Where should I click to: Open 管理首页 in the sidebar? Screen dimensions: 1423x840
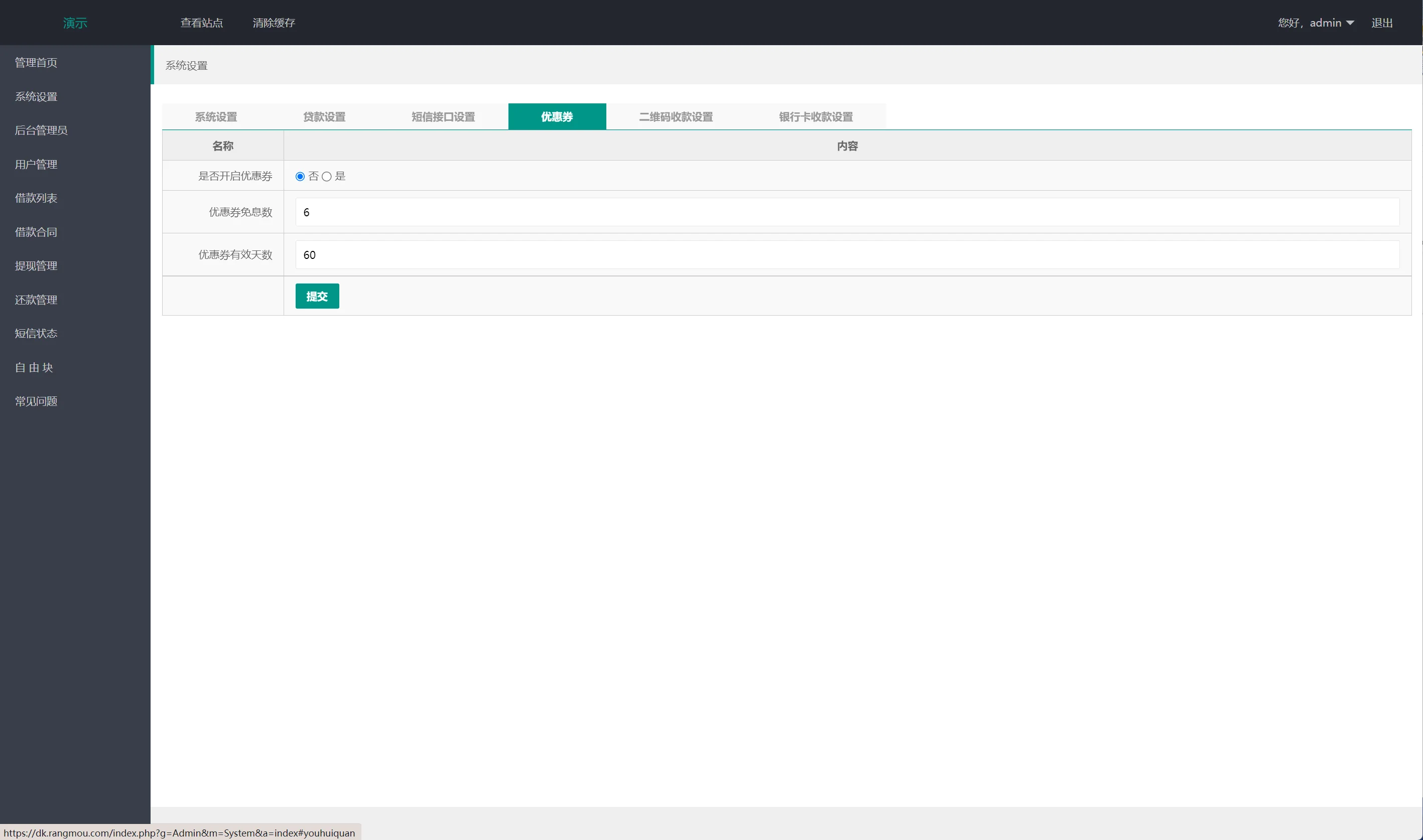tap(36, 62)
